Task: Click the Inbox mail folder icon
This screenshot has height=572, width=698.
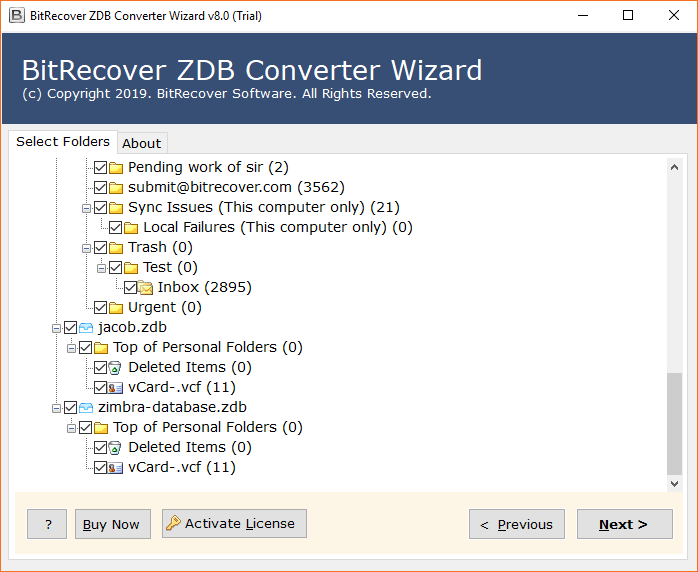Action: point(146,288)
